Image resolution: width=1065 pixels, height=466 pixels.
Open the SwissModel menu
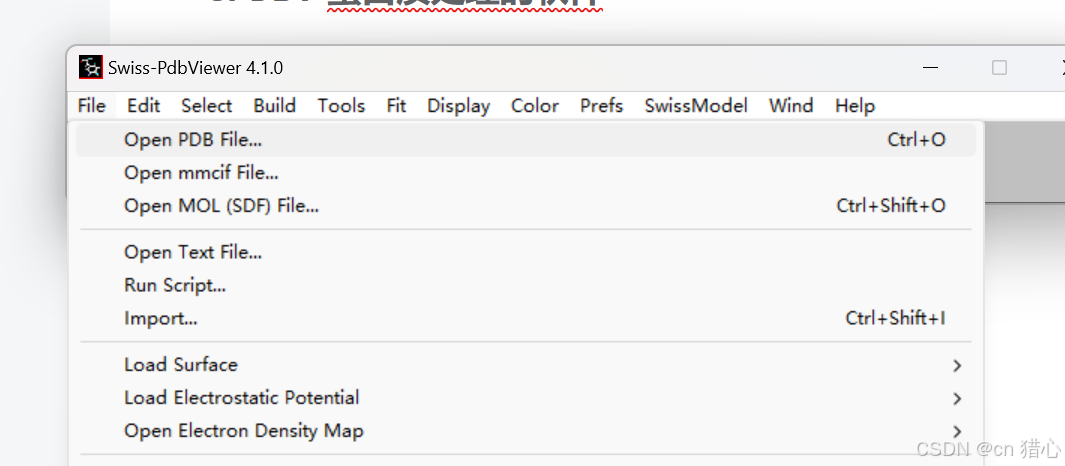(x=696, y=106)
